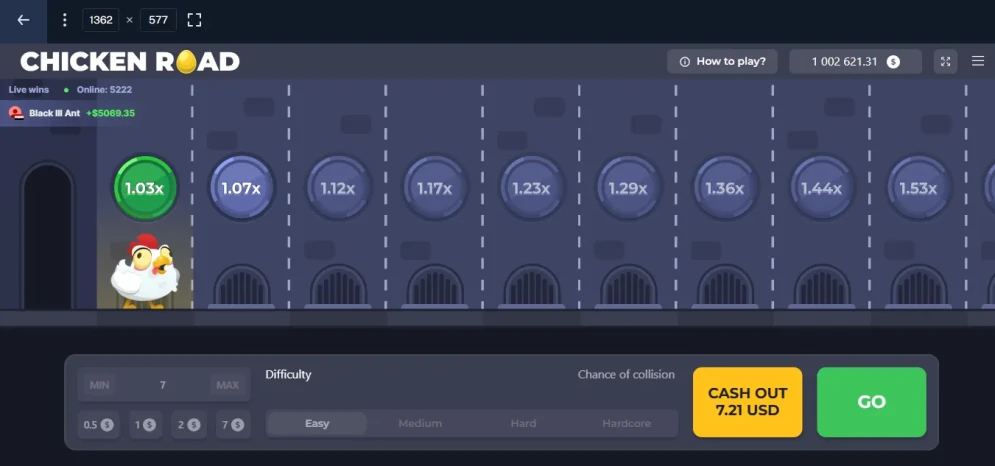The image size is (995, 466).
Task: Click the dollar coin balance icon
Action: [x=893, y=62]
